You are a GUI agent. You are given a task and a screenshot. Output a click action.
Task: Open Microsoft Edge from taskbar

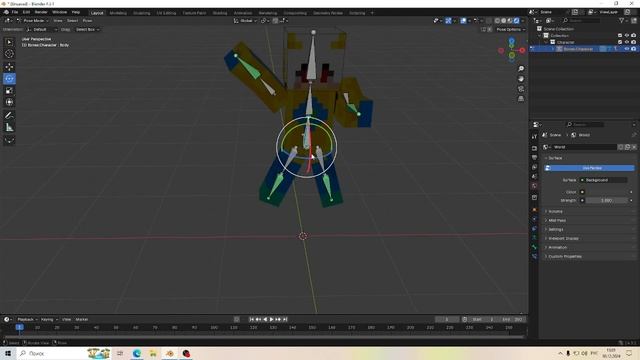pos(137,353)
